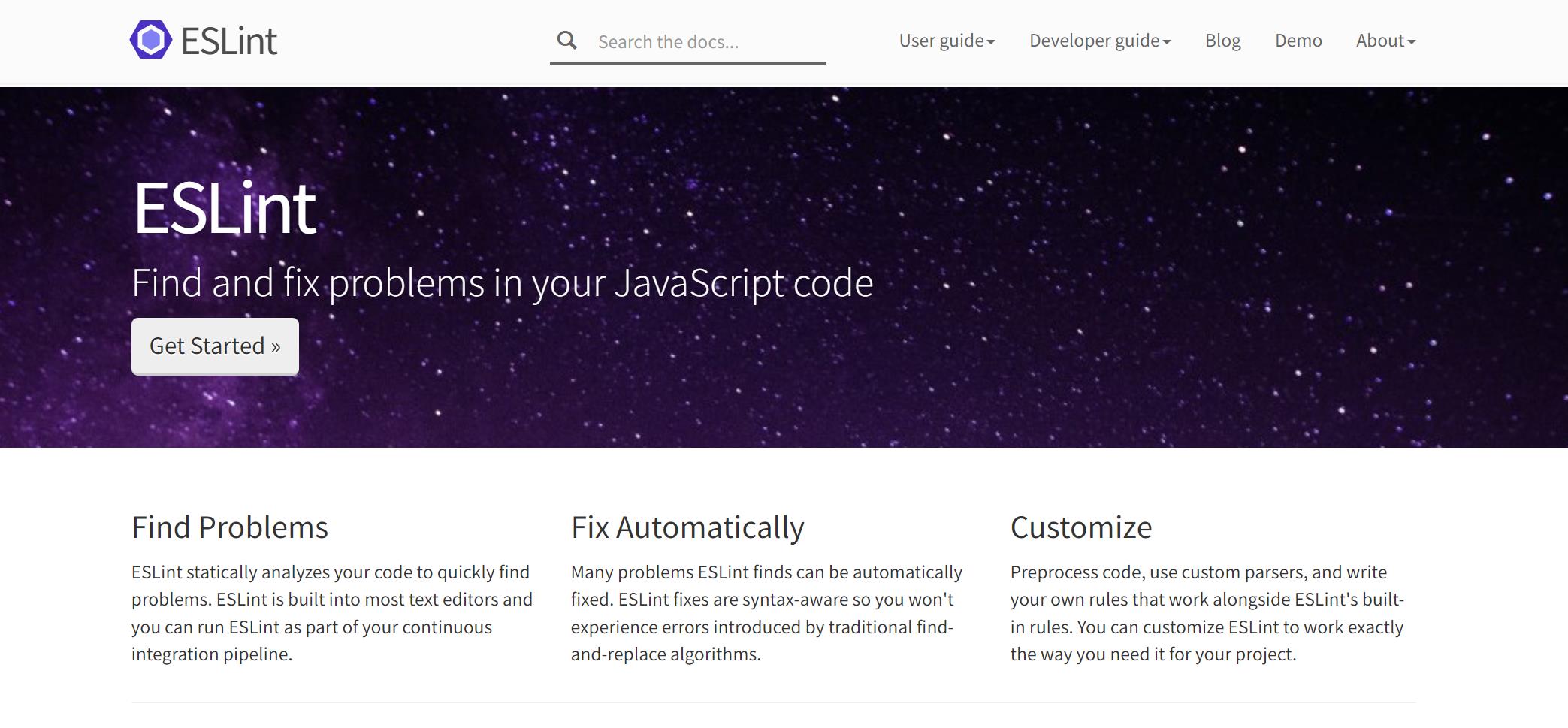Click the 'Find and fix problems' tagline
Image resolution: width=1568 pixels, height=728 pixels.
[502, 283]
